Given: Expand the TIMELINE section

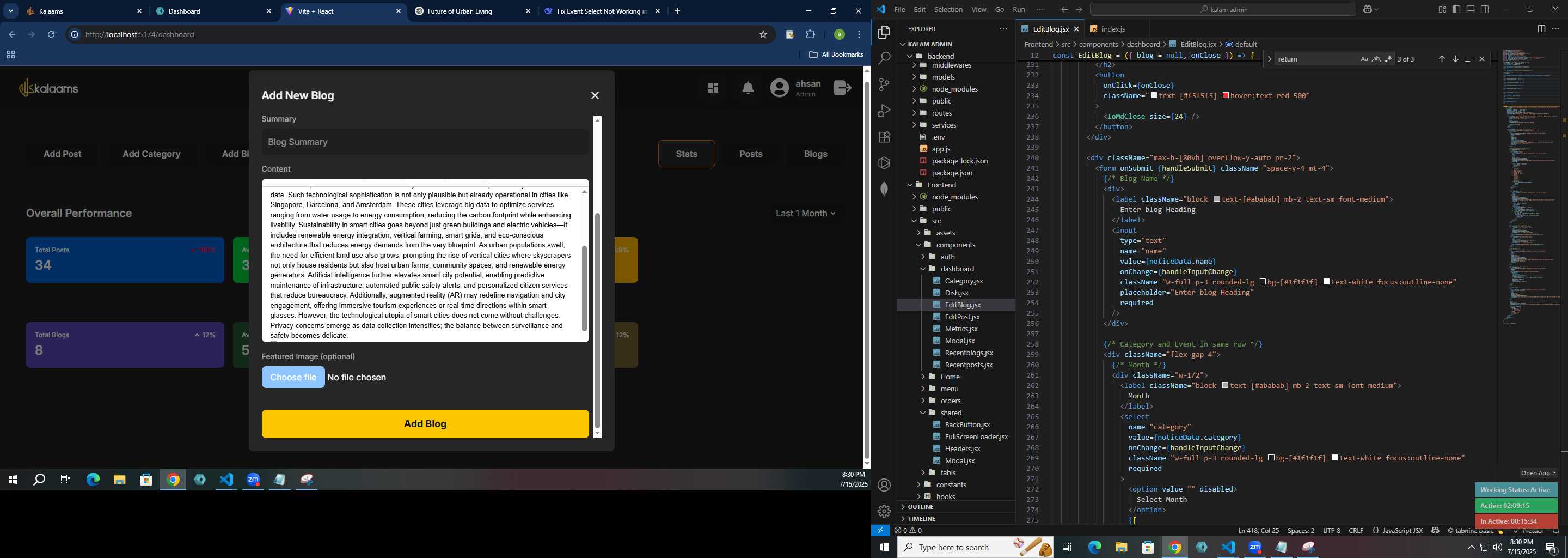Looking at the screenshot, I should click(956, 519).
